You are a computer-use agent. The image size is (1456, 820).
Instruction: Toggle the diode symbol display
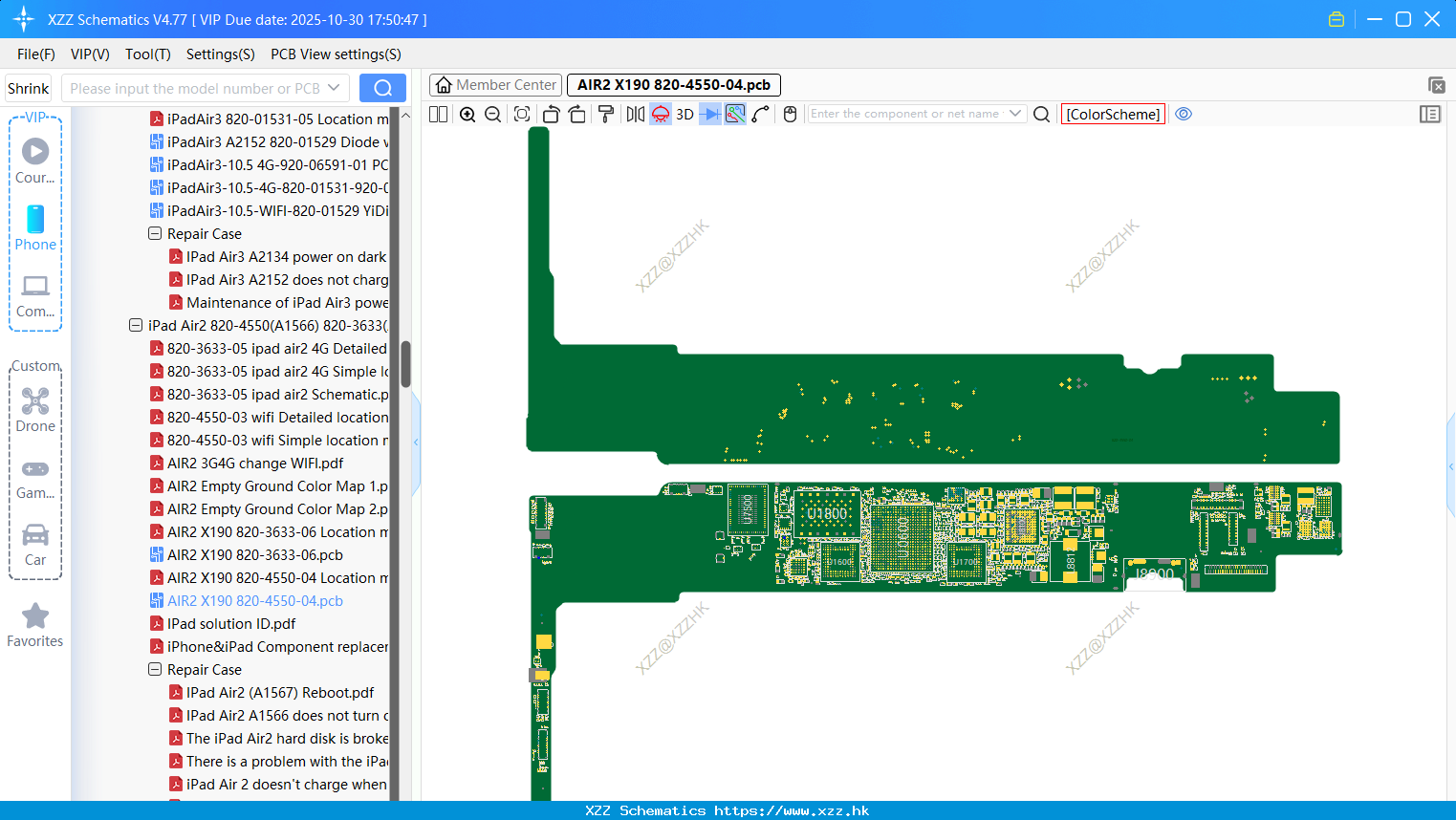pos(710,114)
